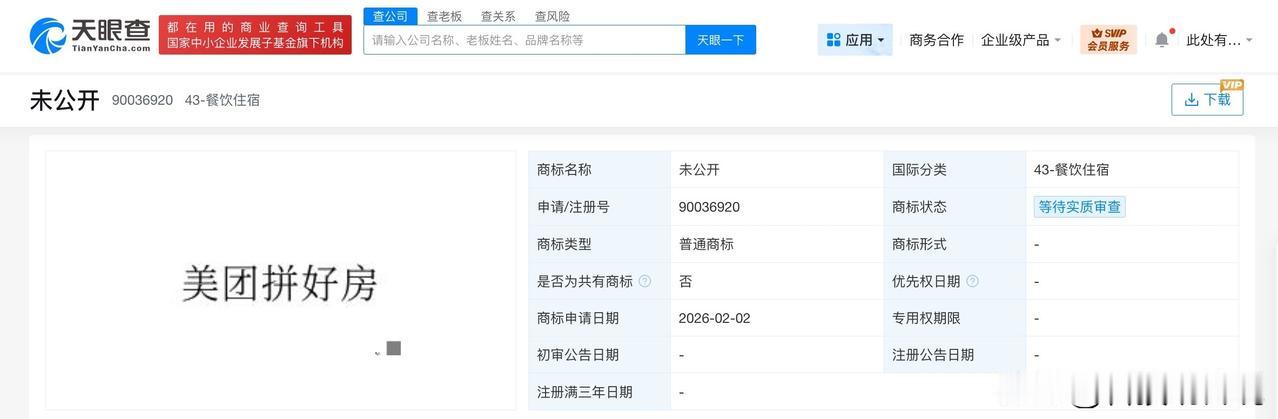Select the application date 2026-02-02
Image resolution: width=1278 pixels, height=419 pixels.
(x=714, y=318)
